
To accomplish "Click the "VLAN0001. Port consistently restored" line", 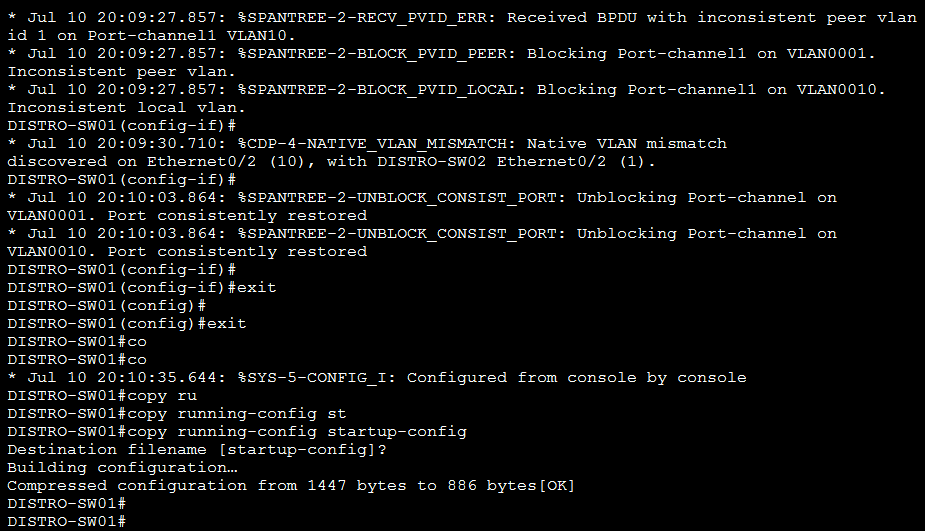I will pyautogui.click(x=187, y=216).
